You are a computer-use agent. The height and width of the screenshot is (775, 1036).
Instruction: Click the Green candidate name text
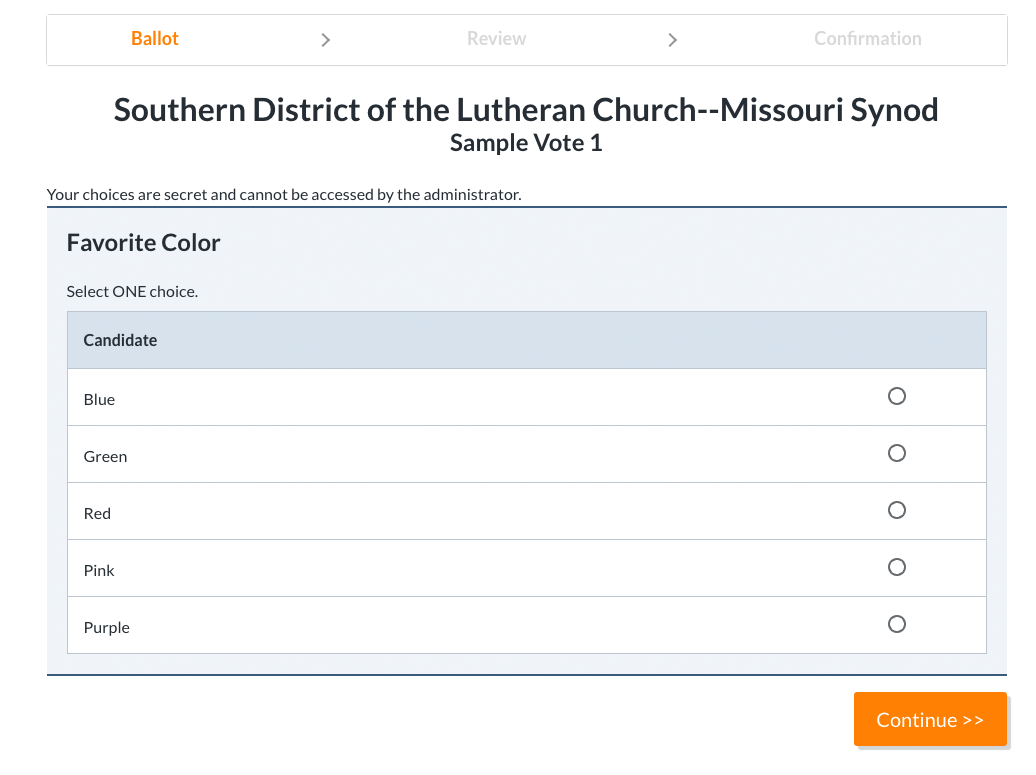point(106,456)
